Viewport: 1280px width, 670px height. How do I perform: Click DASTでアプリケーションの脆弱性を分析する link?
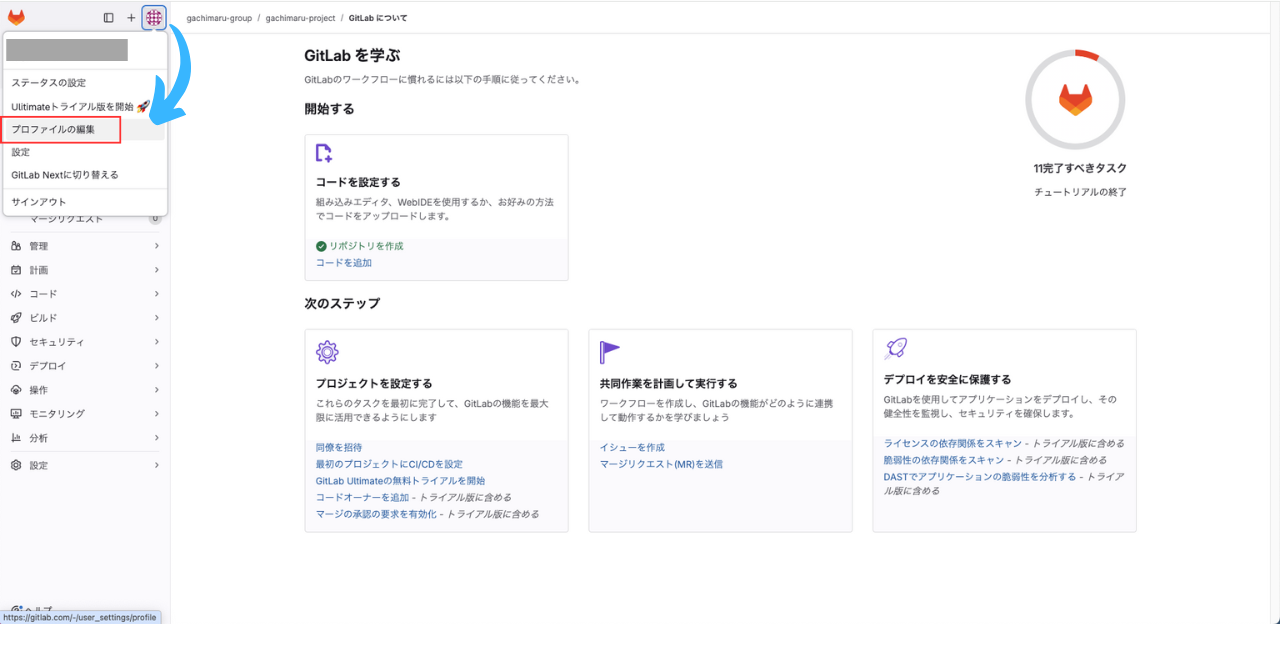pos(980,477)
